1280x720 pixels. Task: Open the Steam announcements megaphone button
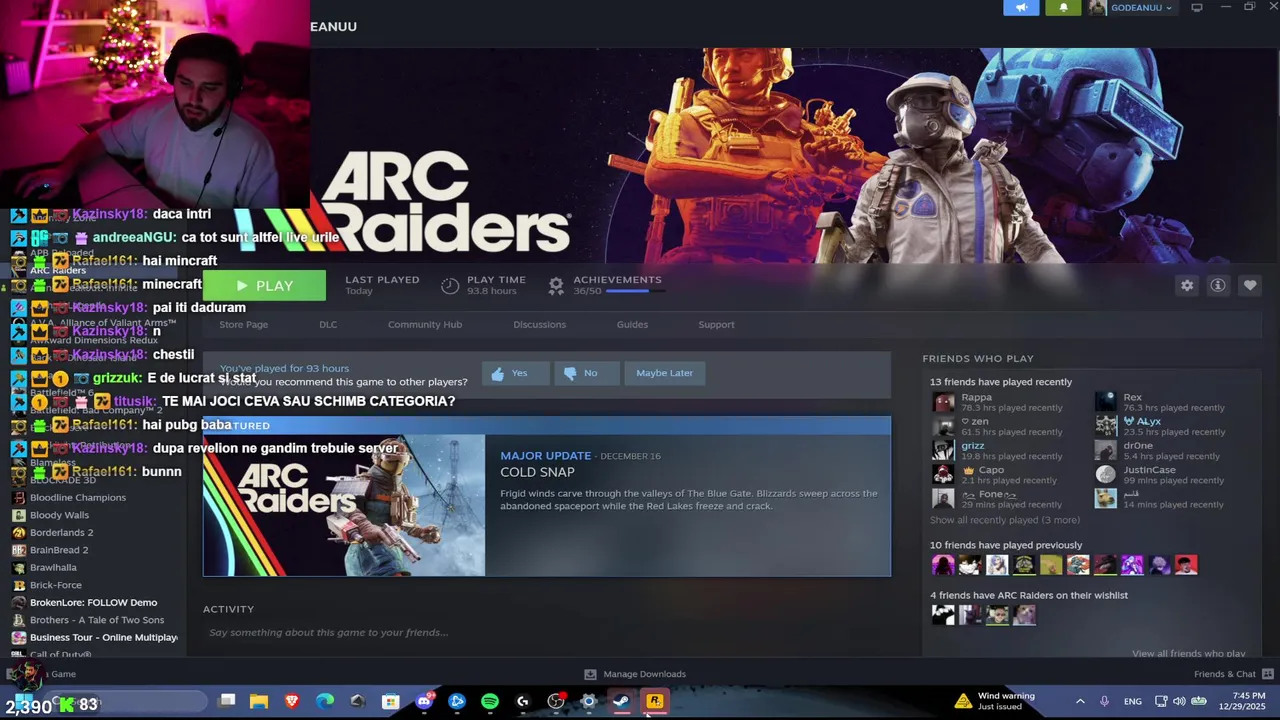coord(1021,8)
